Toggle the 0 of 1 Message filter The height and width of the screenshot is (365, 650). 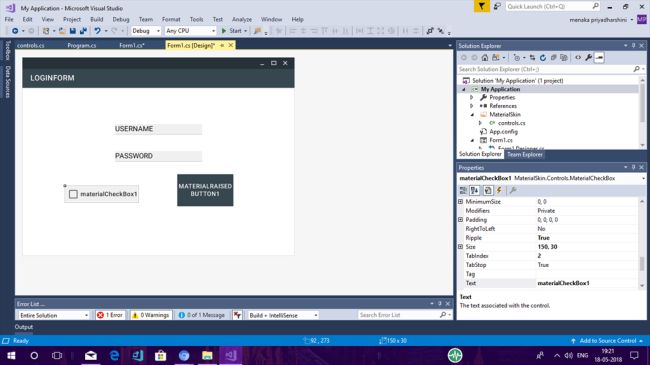click(x=202, y=315)
